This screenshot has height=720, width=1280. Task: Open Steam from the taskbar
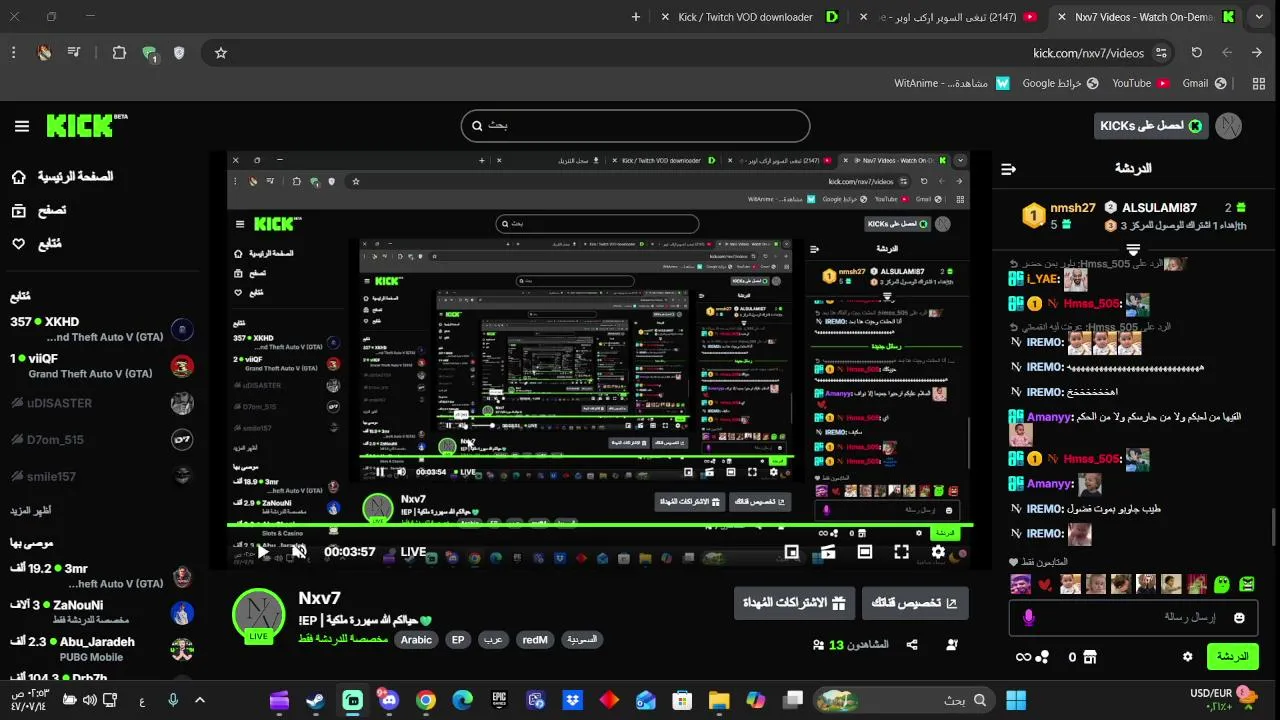tap(315, 701)
